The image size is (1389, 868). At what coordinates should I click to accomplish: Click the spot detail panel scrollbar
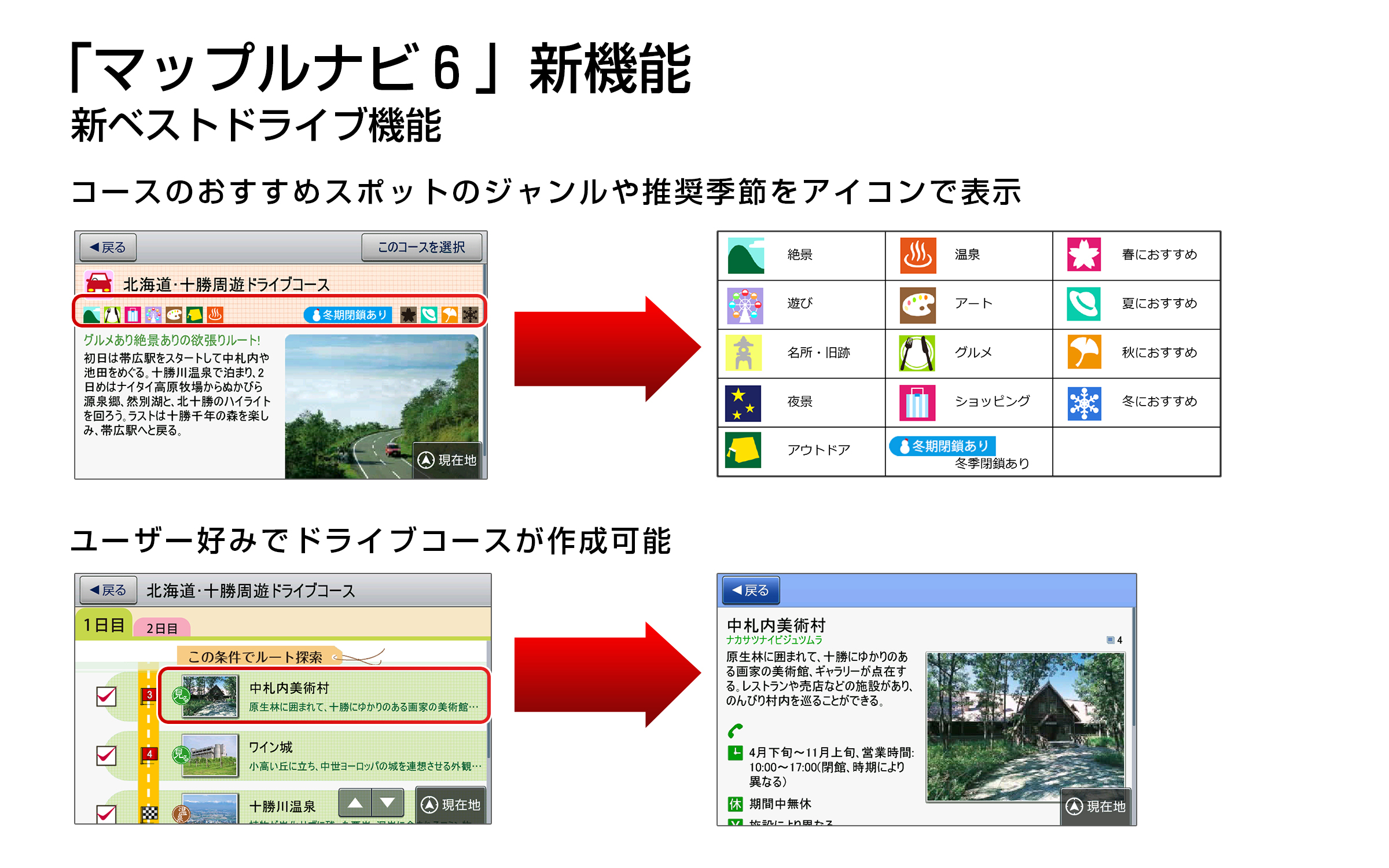coord(1134,665)
